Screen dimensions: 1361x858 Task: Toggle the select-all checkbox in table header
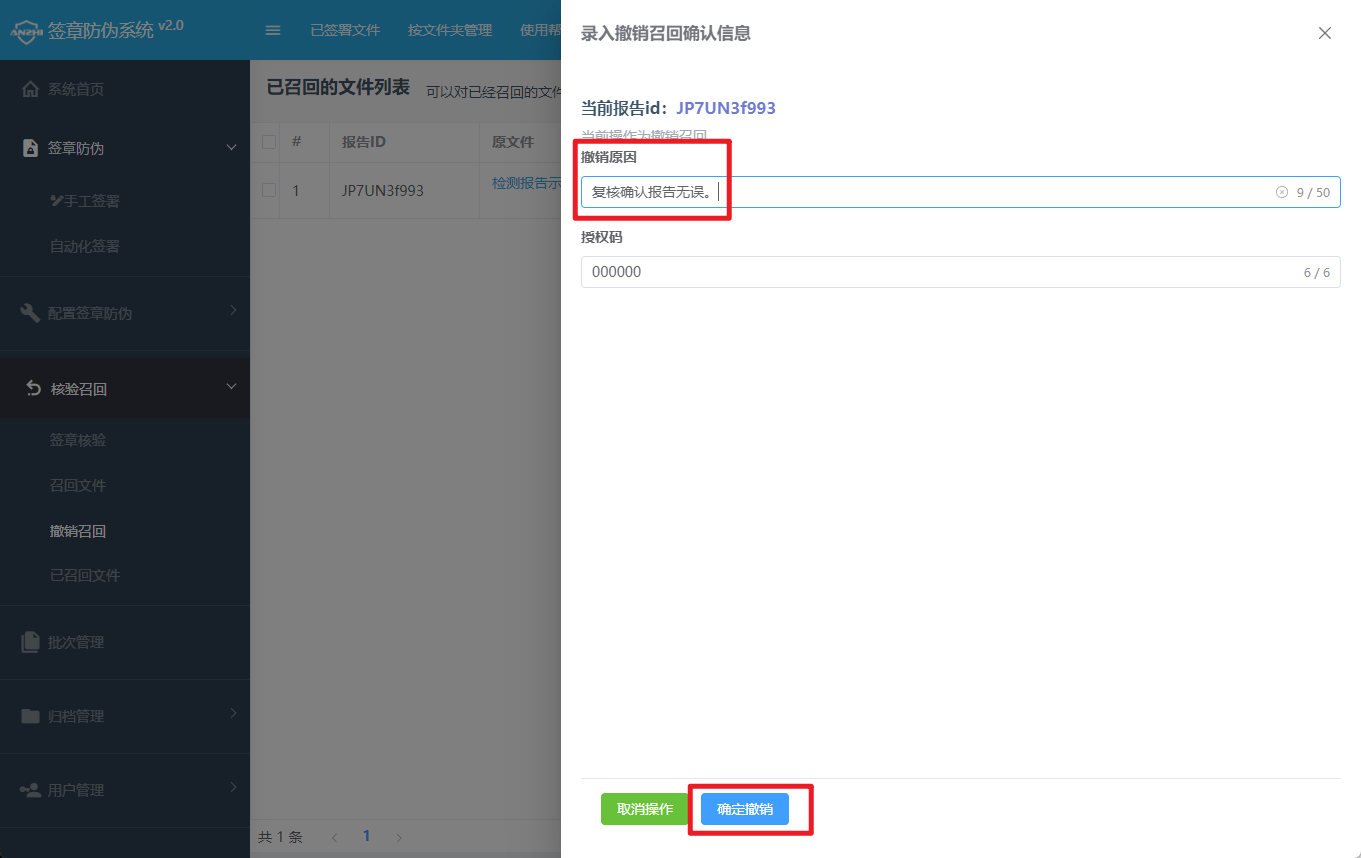tap(269, 142)
